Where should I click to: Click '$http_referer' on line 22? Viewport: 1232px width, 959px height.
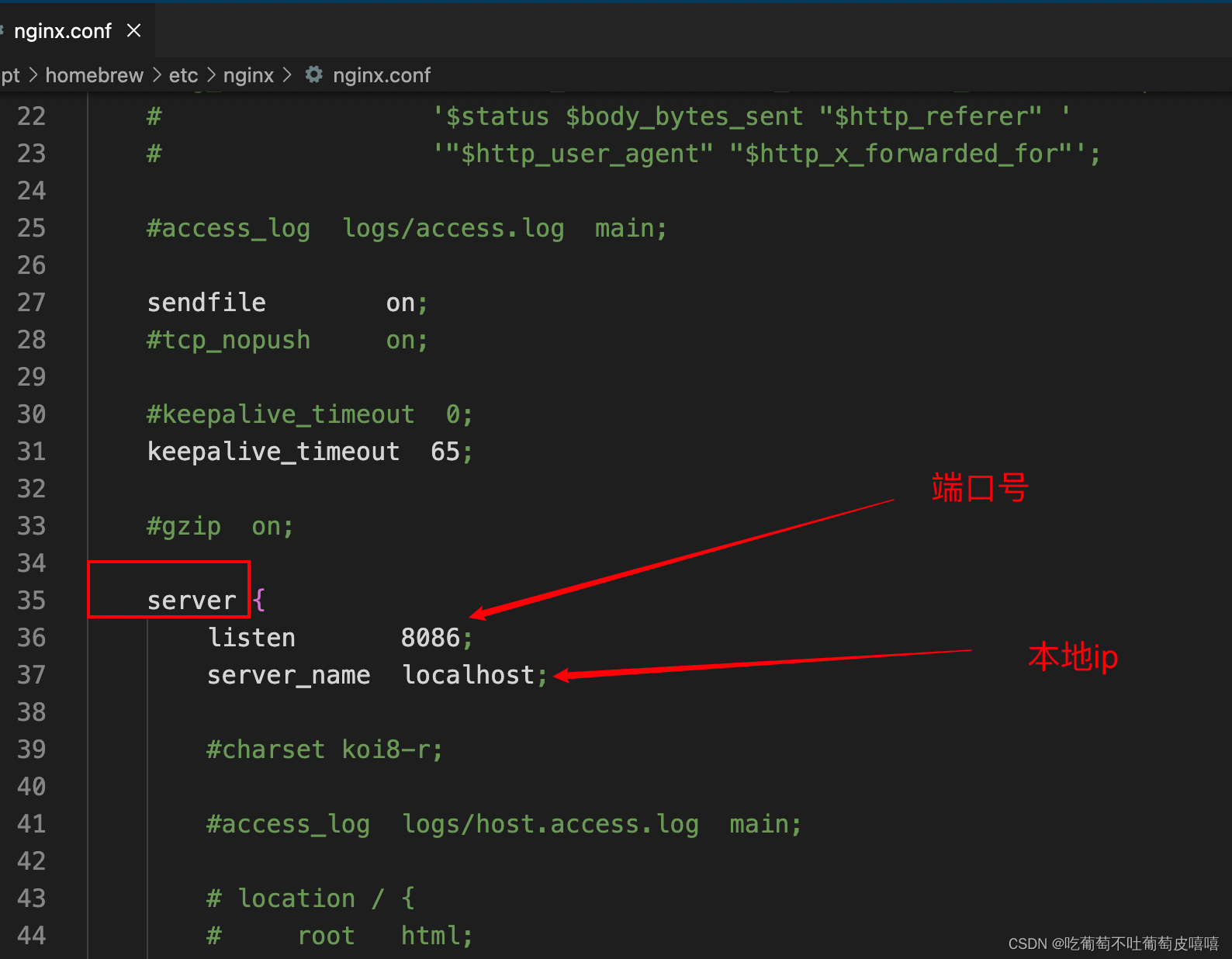[930, 117]
